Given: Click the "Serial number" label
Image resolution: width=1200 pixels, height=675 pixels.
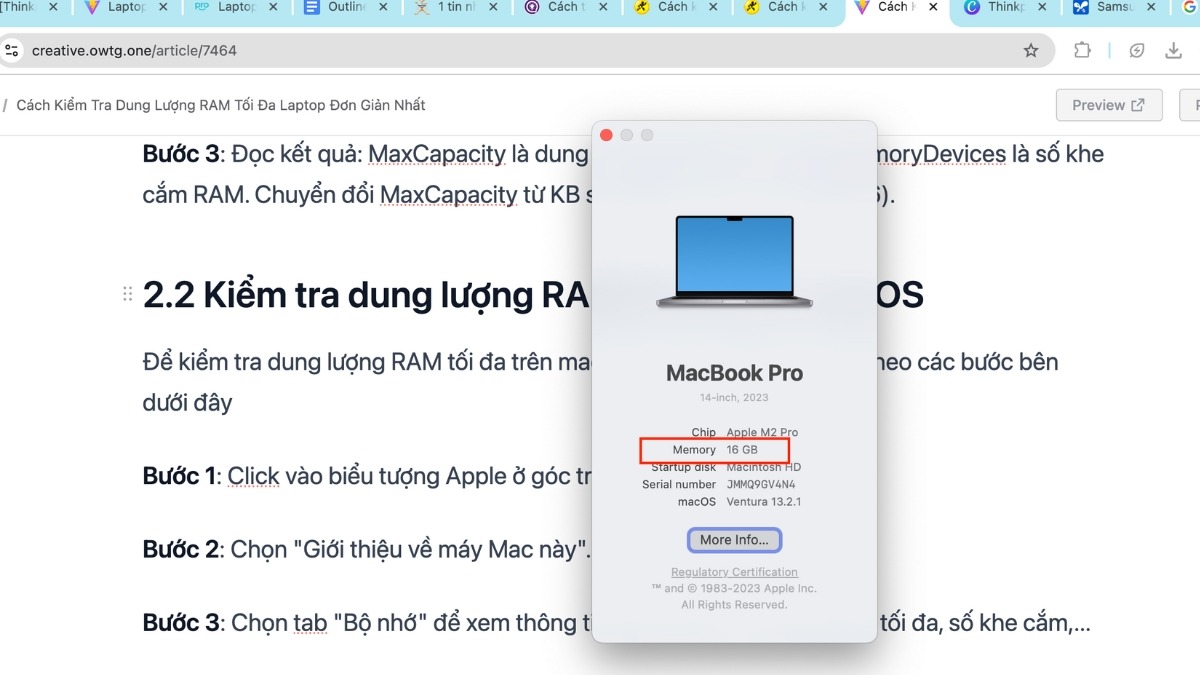Looking at the screenshot, I should tap(679, 484).
